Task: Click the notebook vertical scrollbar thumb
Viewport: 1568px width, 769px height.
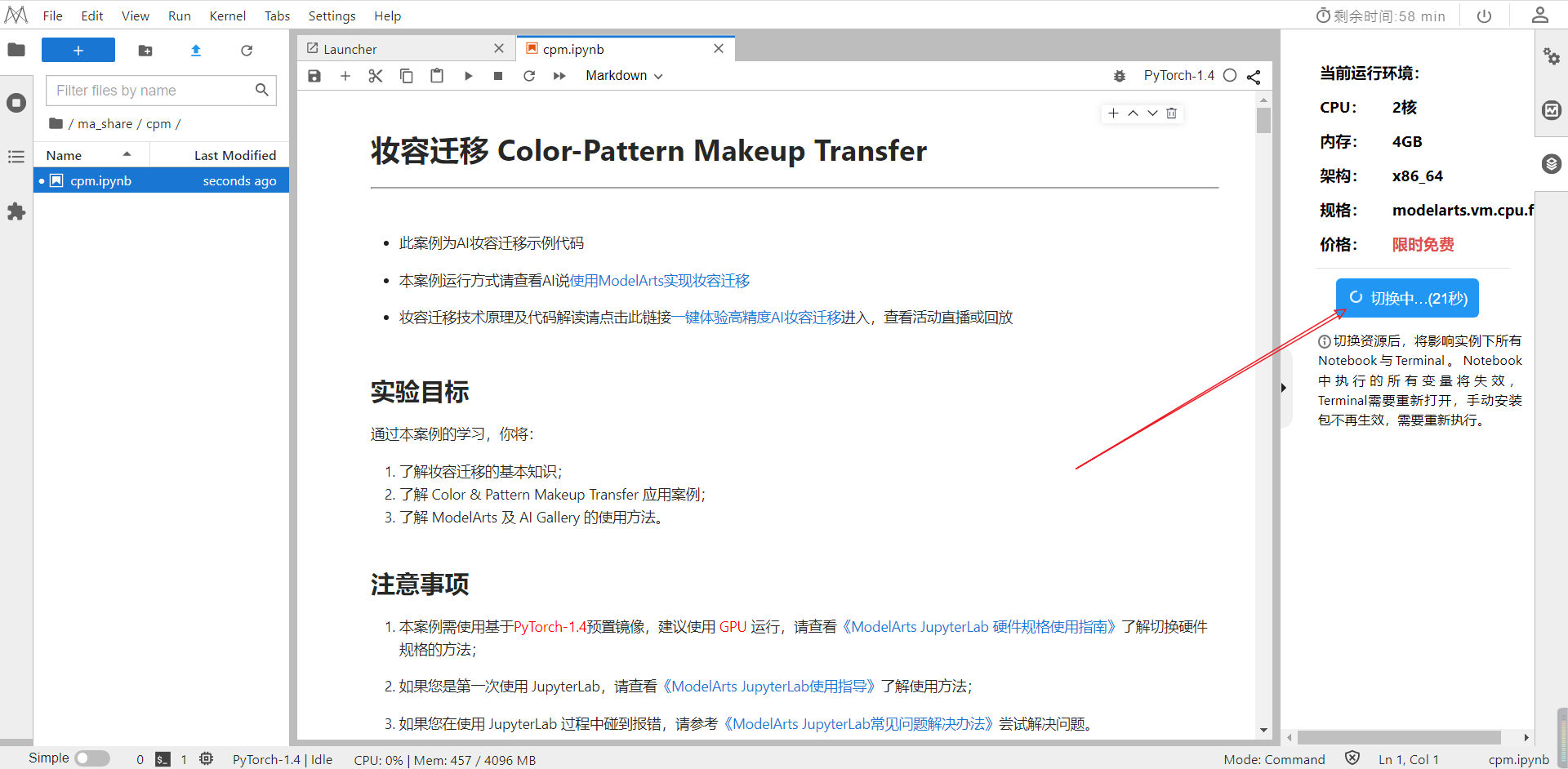Action: [x=1263, y=120]
